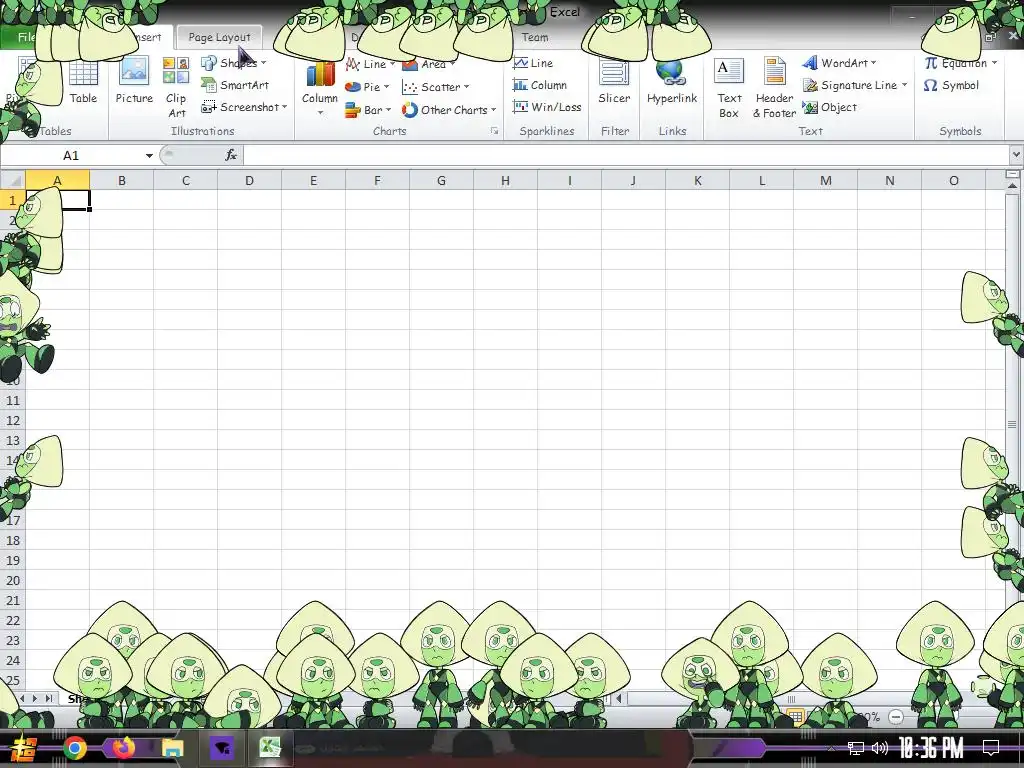Insert an Object
Screen dimensions: 1024x768
click(x=829, y=107)
